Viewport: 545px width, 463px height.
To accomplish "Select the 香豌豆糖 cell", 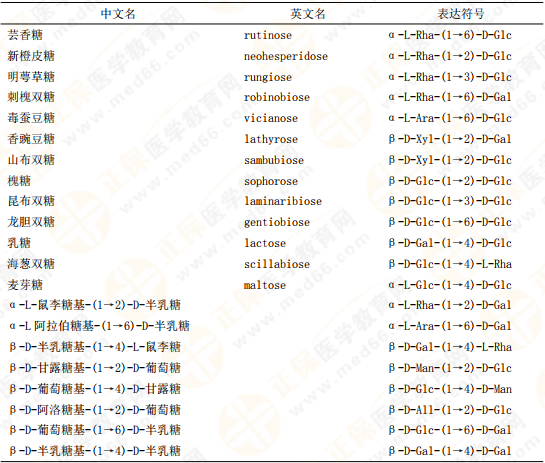I will tap(31, 139).
